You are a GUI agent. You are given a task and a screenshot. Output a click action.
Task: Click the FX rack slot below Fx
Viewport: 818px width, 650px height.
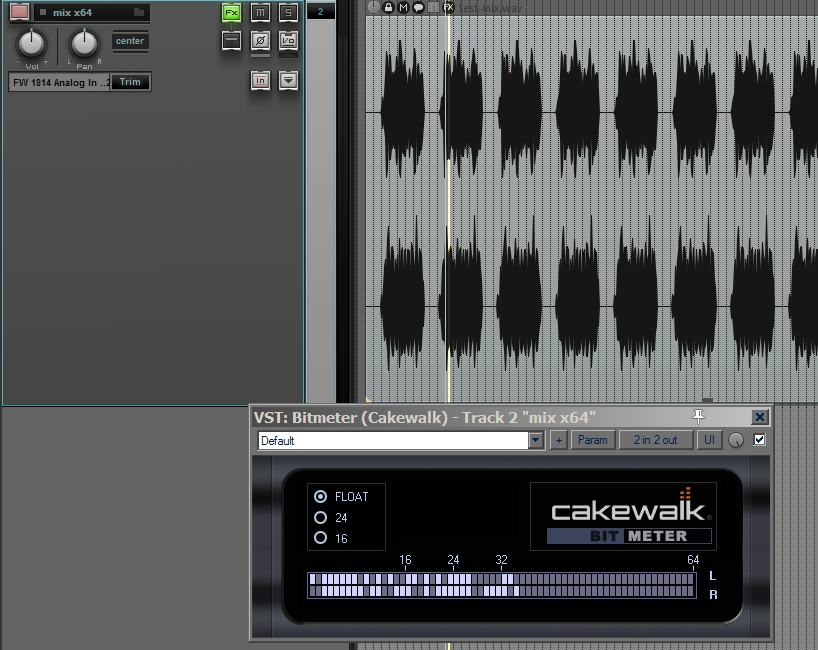coord(231,40)
